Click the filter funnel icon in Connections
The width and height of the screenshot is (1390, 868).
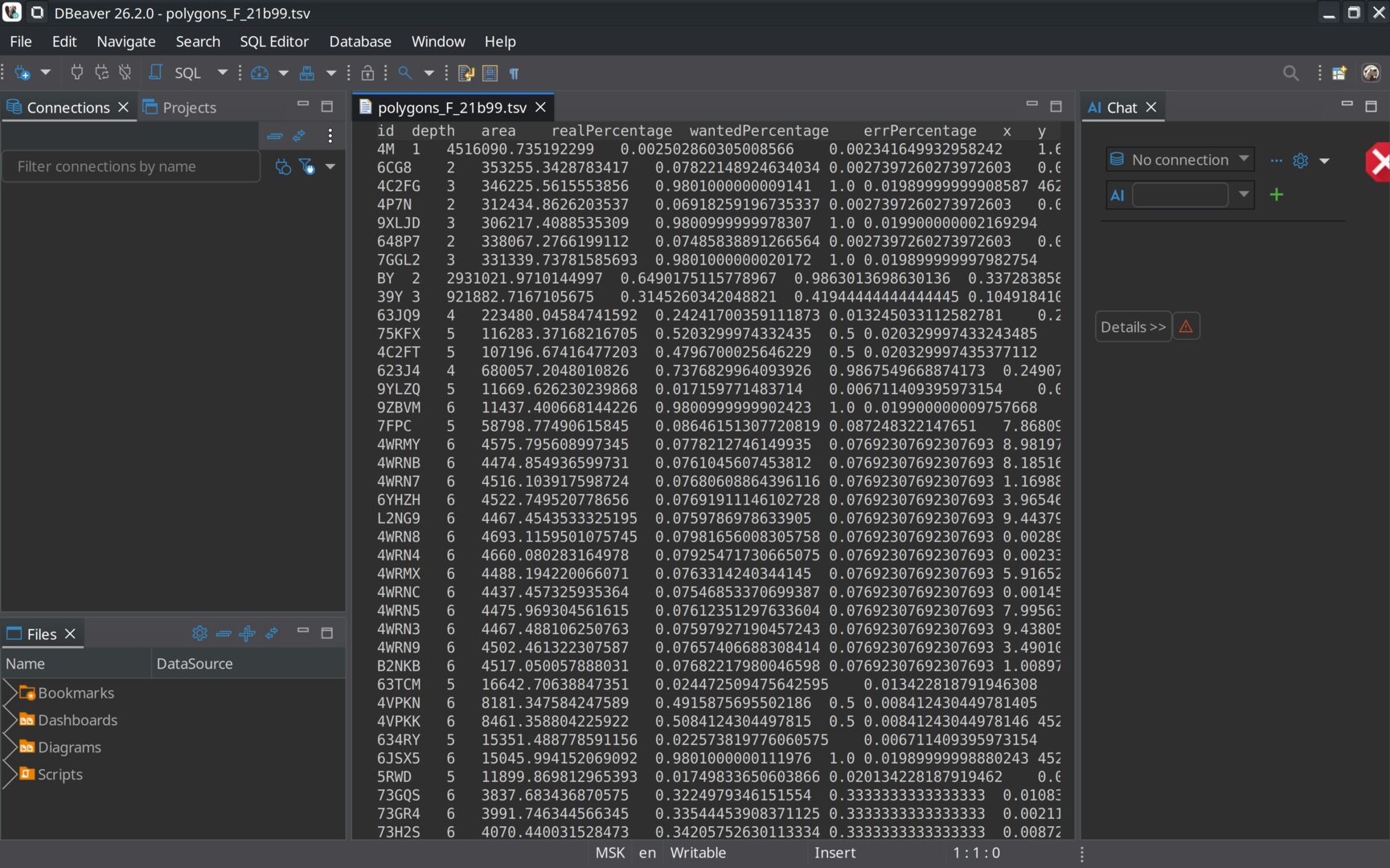pos(306,166)
